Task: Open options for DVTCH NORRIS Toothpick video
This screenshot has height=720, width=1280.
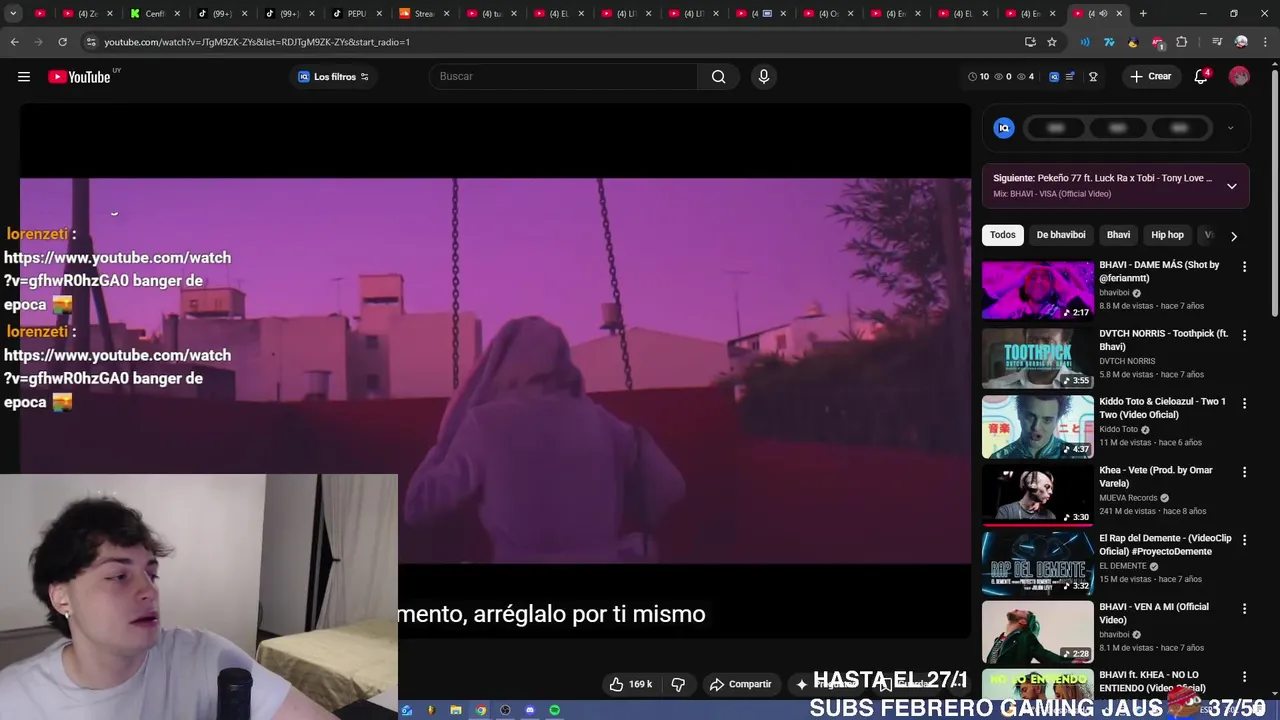Action: pyautogui.click(x=1244, y=335)
